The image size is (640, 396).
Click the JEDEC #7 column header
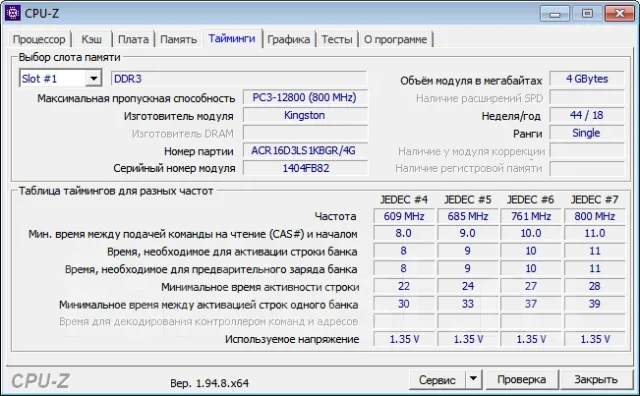(x=594, y=199)
